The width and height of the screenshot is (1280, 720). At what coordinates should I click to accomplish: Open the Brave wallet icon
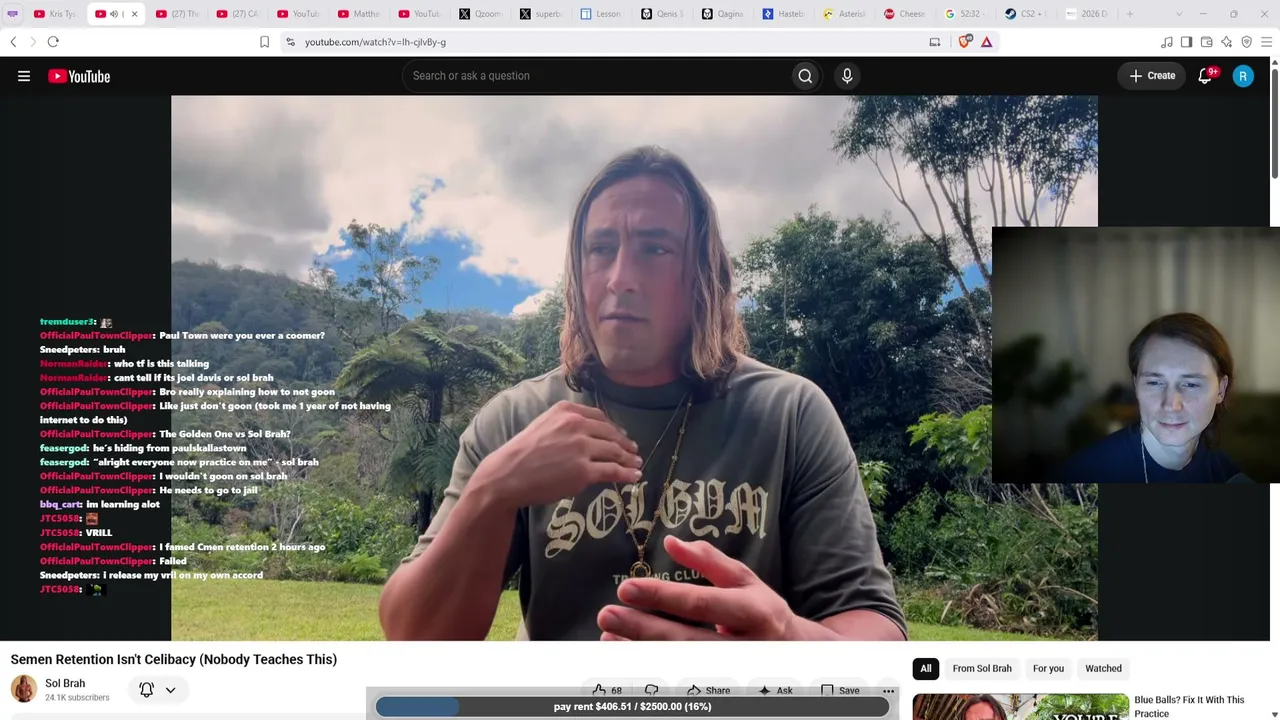click(x=1207, y=42)
